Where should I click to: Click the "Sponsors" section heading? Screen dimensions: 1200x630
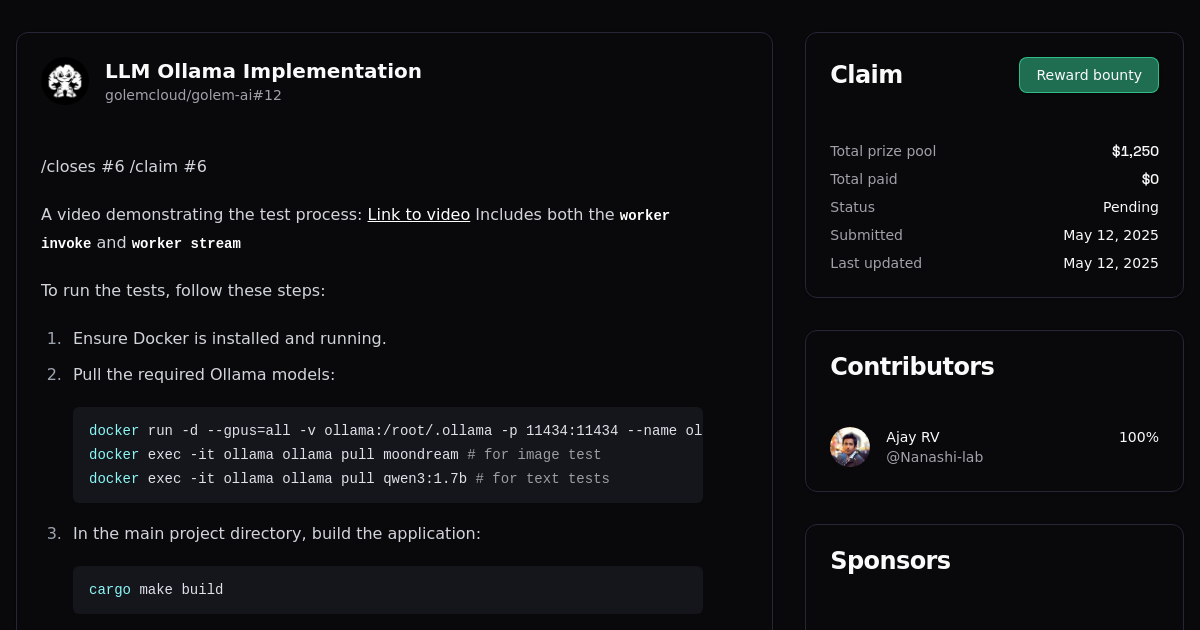890,560
